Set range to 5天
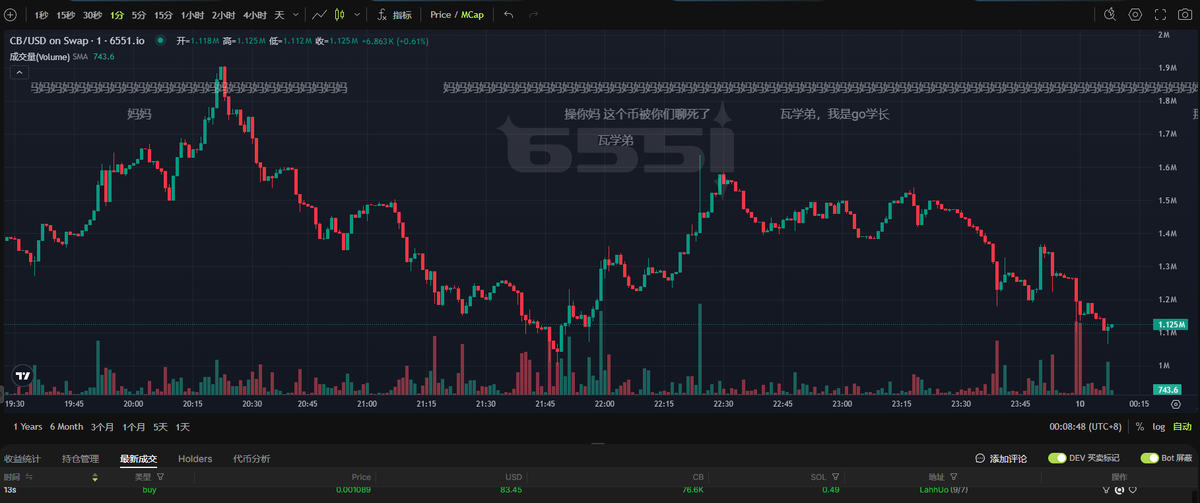 [x=161, y=427]
